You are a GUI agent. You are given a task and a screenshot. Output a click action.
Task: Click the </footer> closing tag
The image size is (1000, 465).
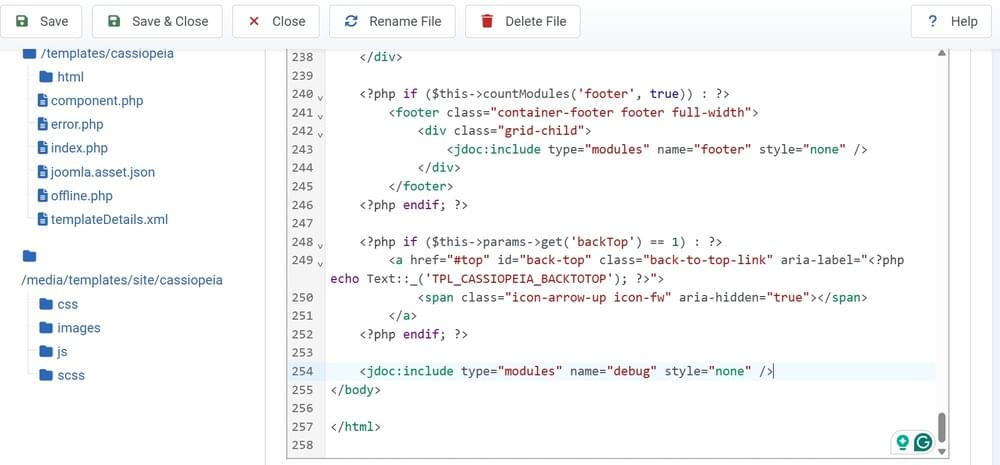(421, 186)
